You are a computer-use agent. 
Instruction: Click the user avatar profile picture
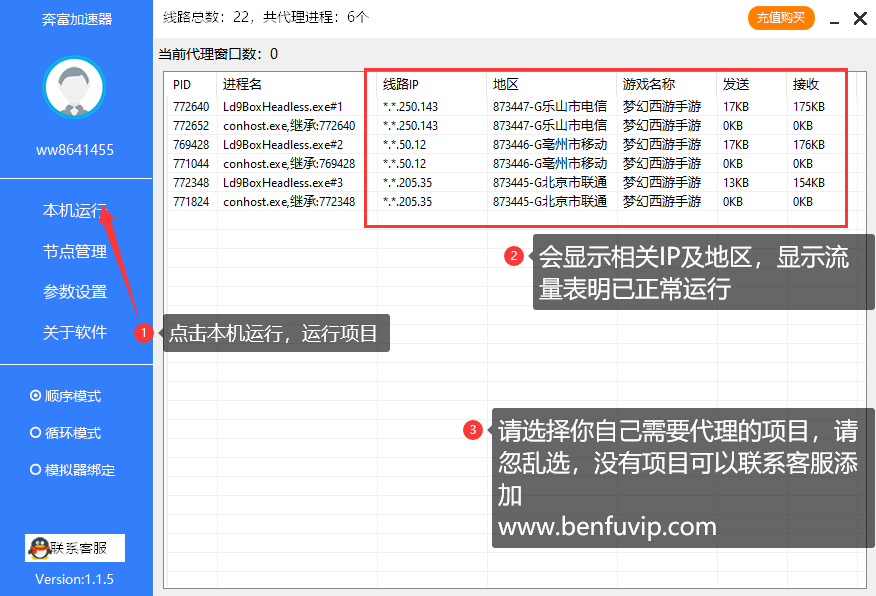click(75, 88)
